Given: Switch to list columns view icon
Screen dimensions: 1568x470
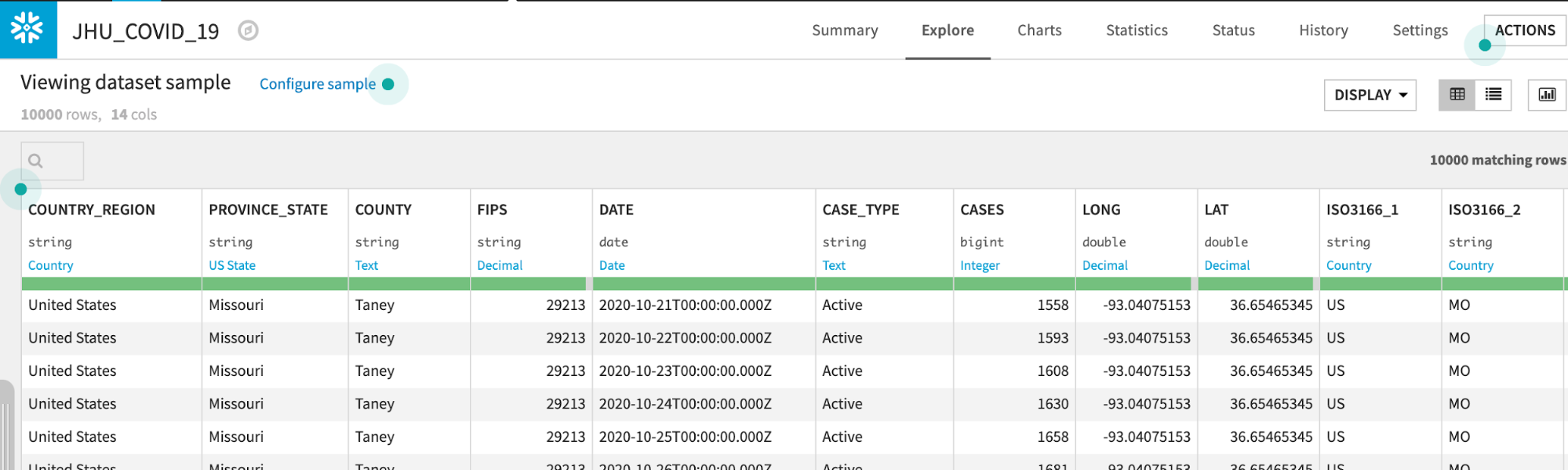Looking at the screenshot, I should click(1493, 95).
